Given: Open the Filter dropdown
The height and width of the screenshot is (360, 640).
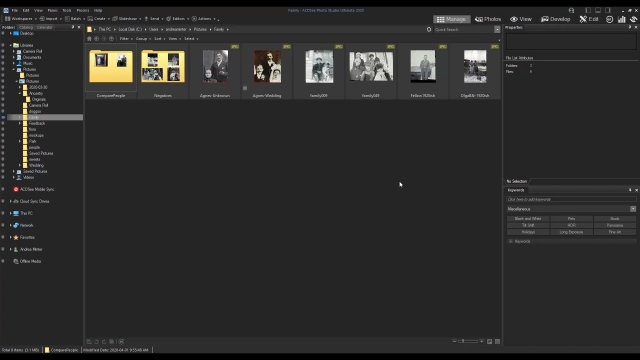Looking at the screenshot, I should coord(126,39).
